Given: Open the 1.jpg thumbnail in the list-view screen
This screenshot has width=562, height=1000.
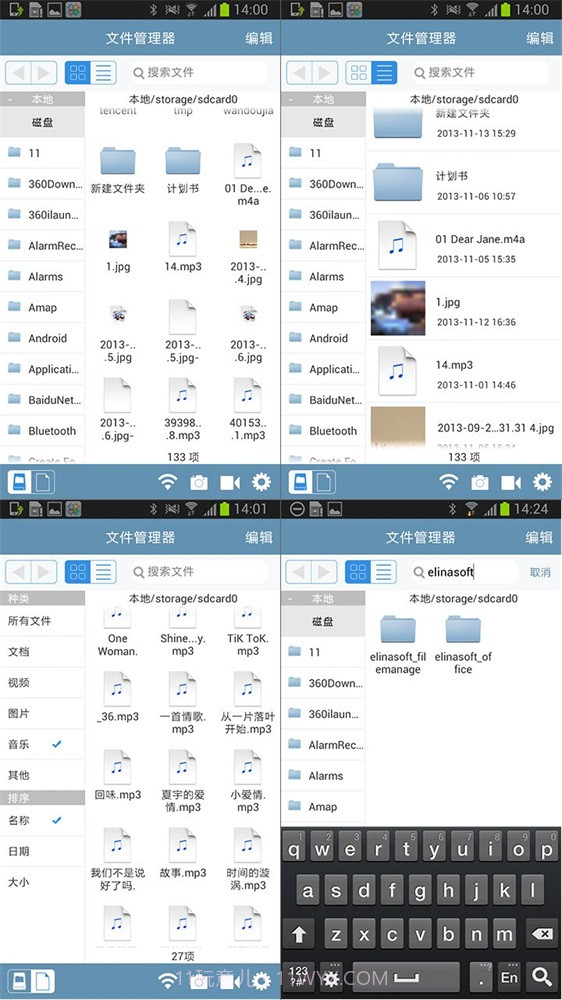Looking at the screenshot, I should click(x=398, y=307).
